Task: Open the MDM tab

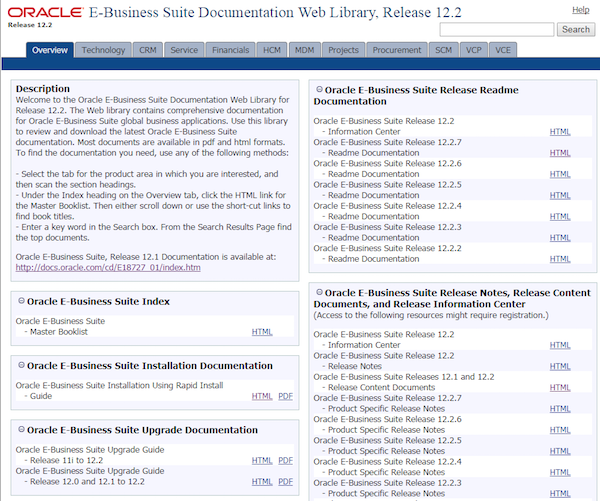Action: [305, 50]
